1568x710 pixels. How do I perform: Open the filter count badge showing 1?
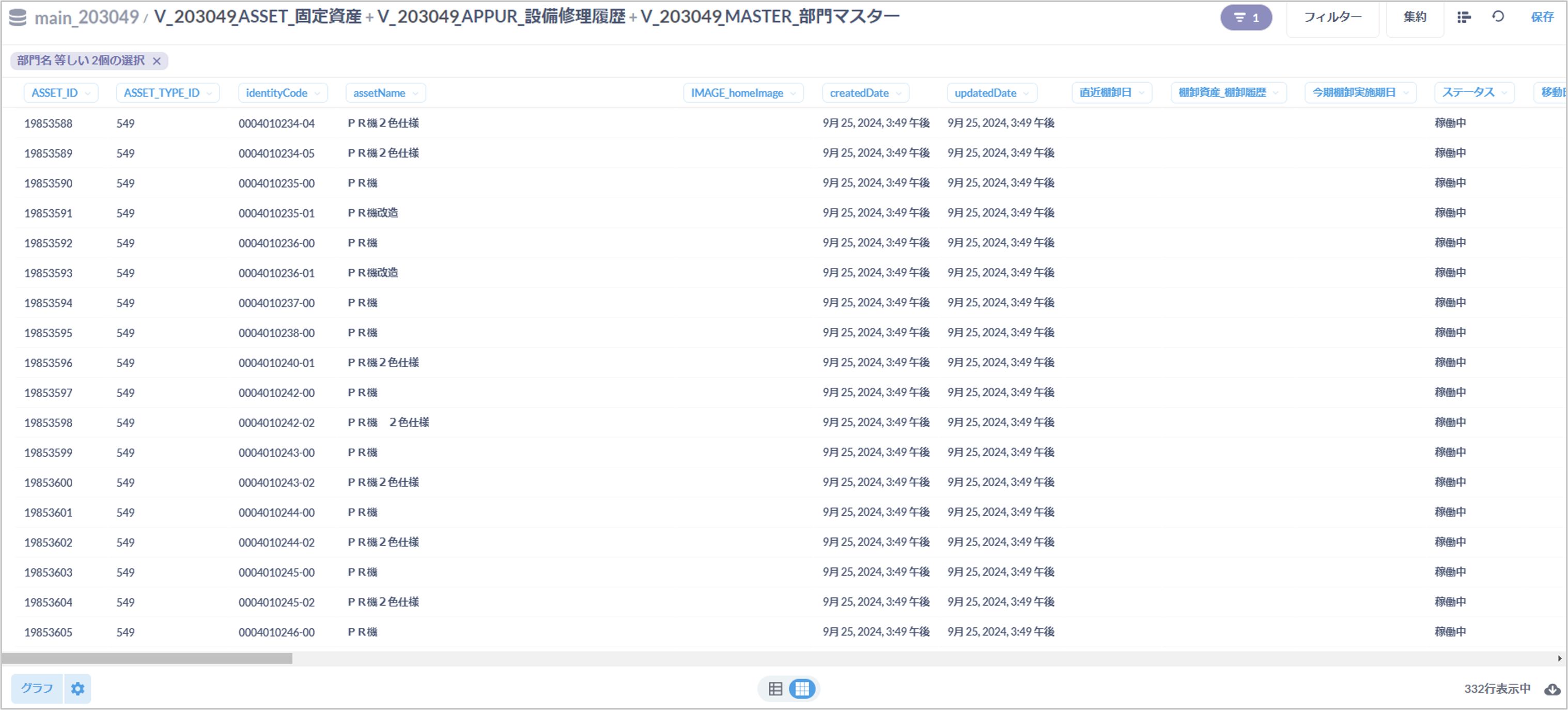tap(1246, 18)
